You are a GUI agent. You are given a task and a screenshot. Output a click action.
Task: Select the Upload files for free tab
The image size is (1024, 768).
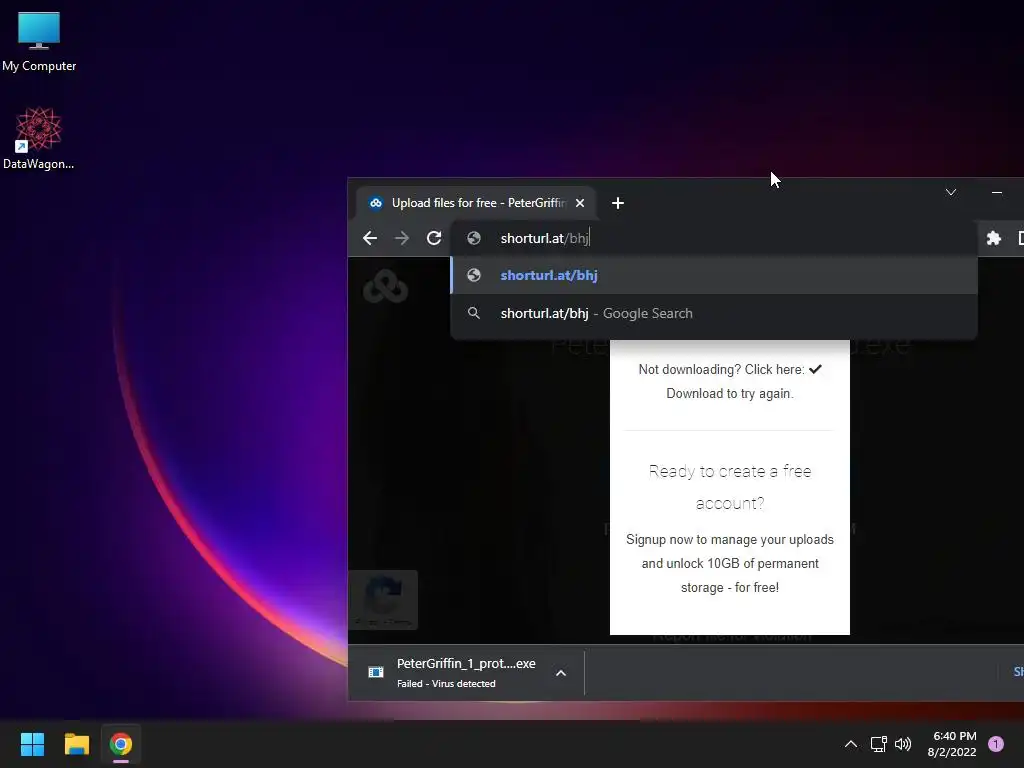pyautogui.click(x=475, y=203)
